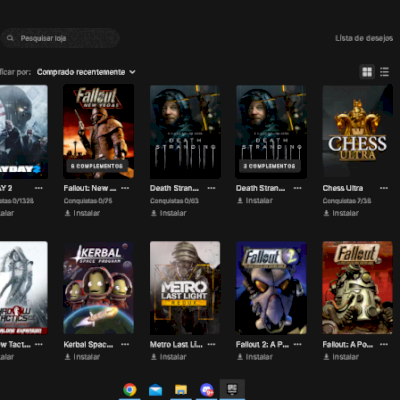The image size is (400, 400).
Task: Install Fallout: A Post Nuclear RPG
Action: tap(341, 357)
